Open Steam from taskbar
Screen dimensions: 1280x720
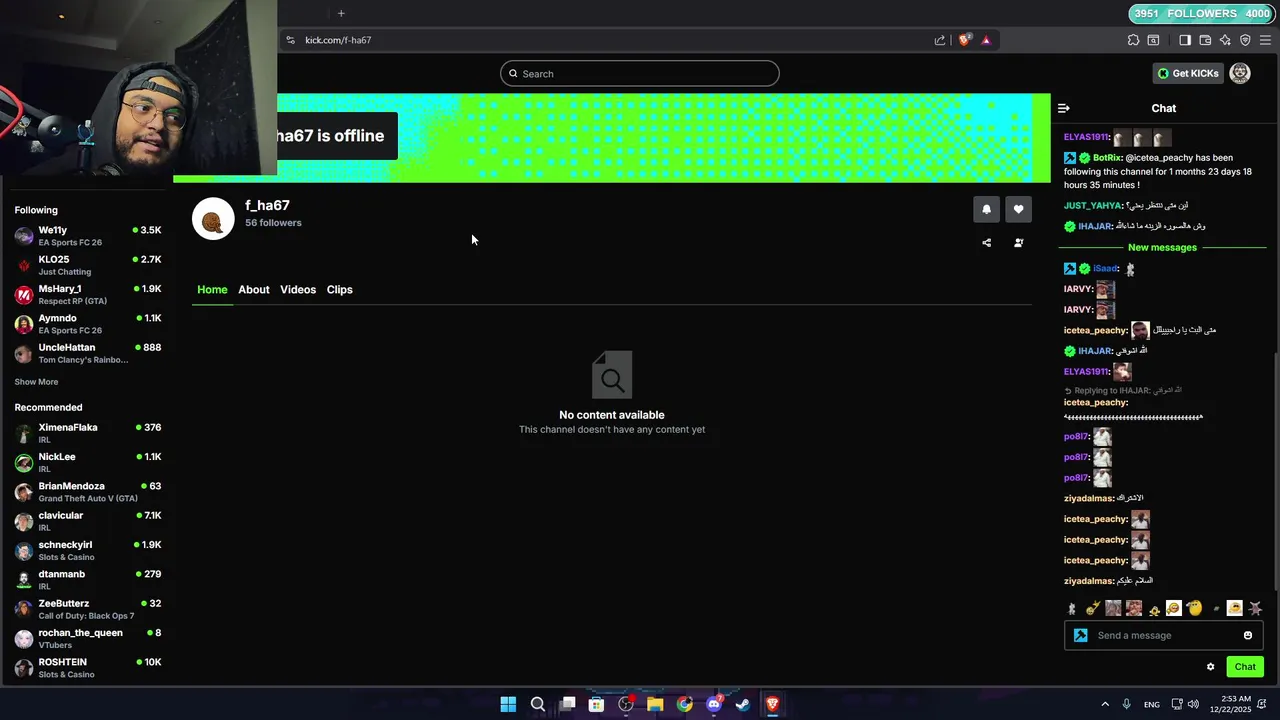point(743,704)
